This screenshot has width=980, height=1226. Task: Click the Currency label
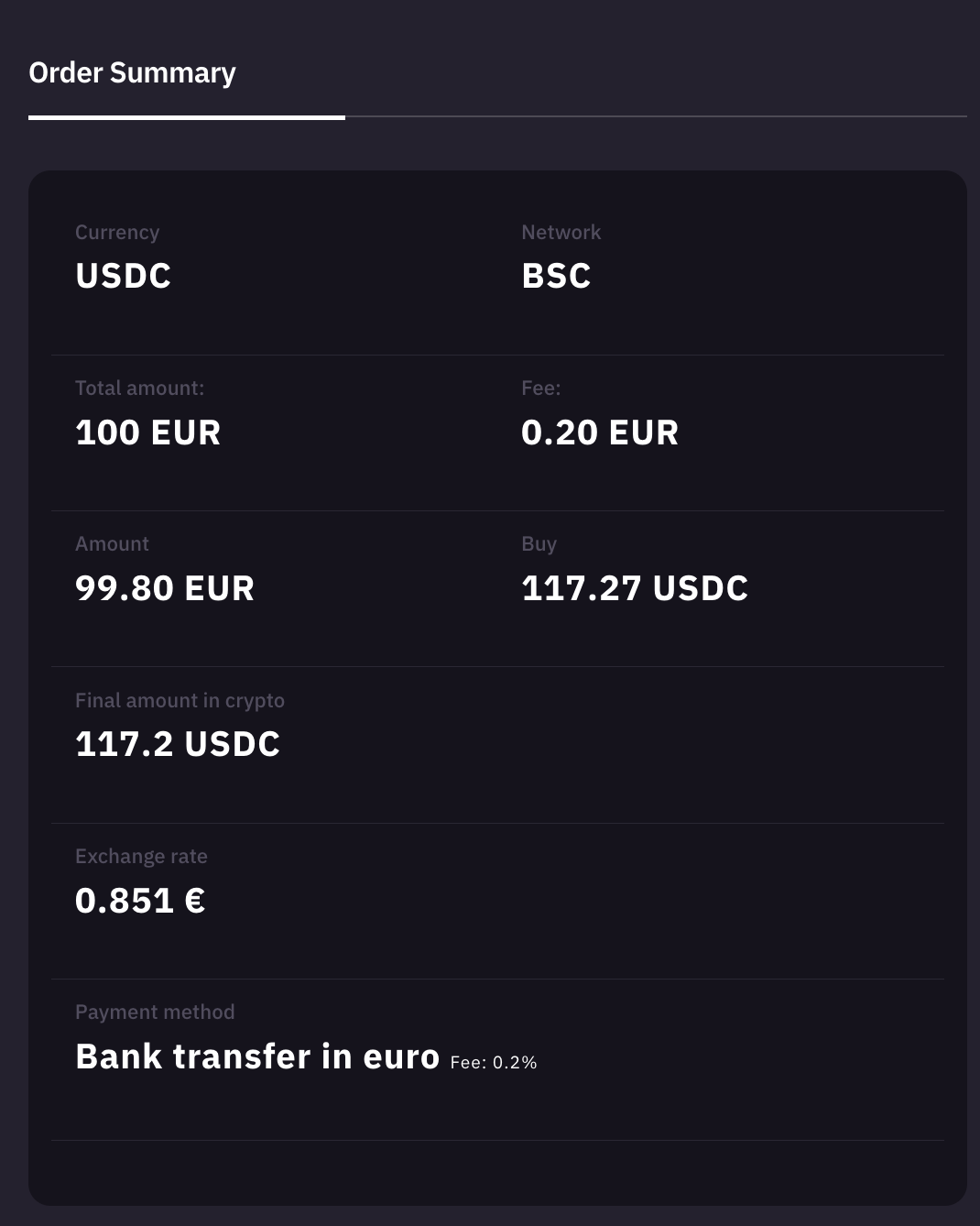(x=117, y=233)
